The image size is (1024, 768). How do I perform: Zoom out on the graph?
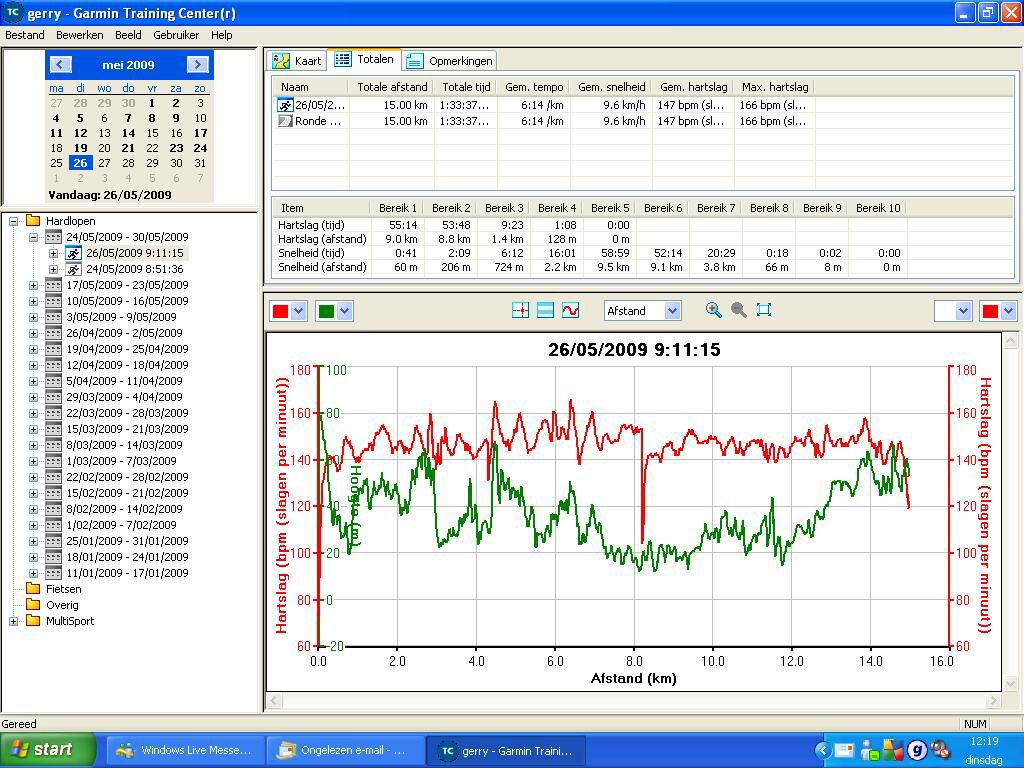tap(739, 310)
